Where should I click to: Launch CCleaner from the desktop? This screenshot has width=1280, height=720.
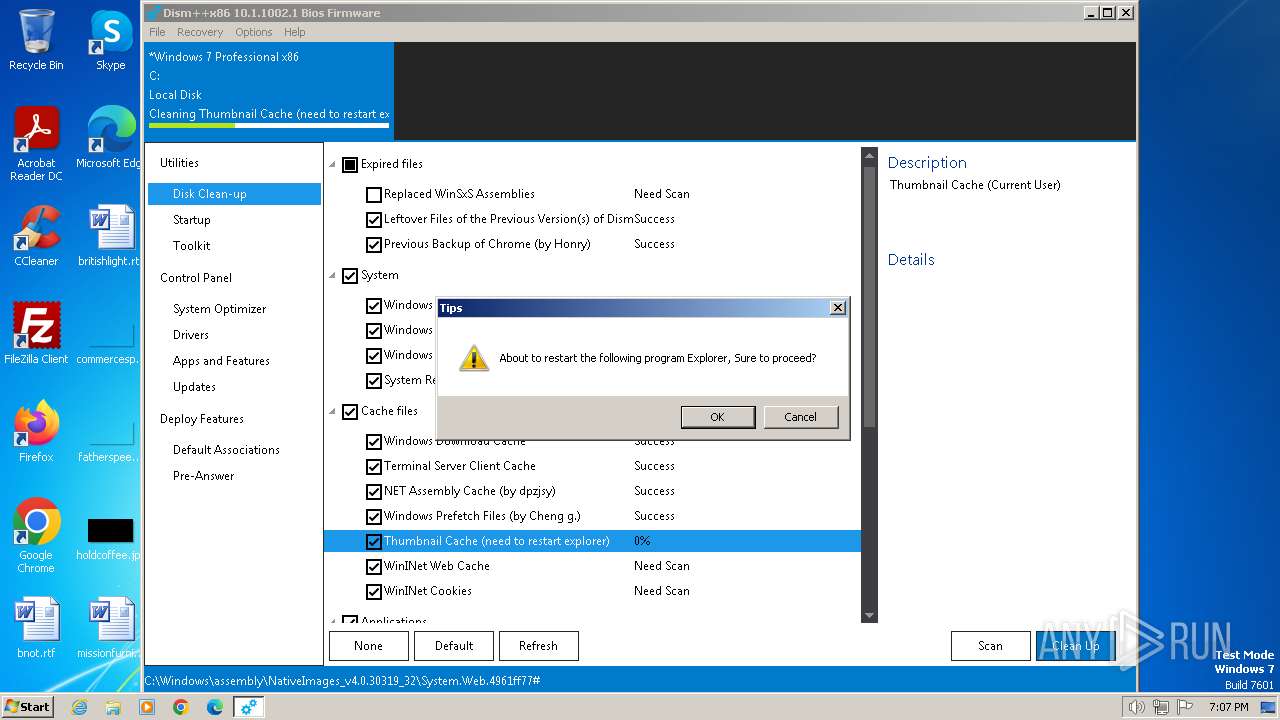click(x=36, y=235)
